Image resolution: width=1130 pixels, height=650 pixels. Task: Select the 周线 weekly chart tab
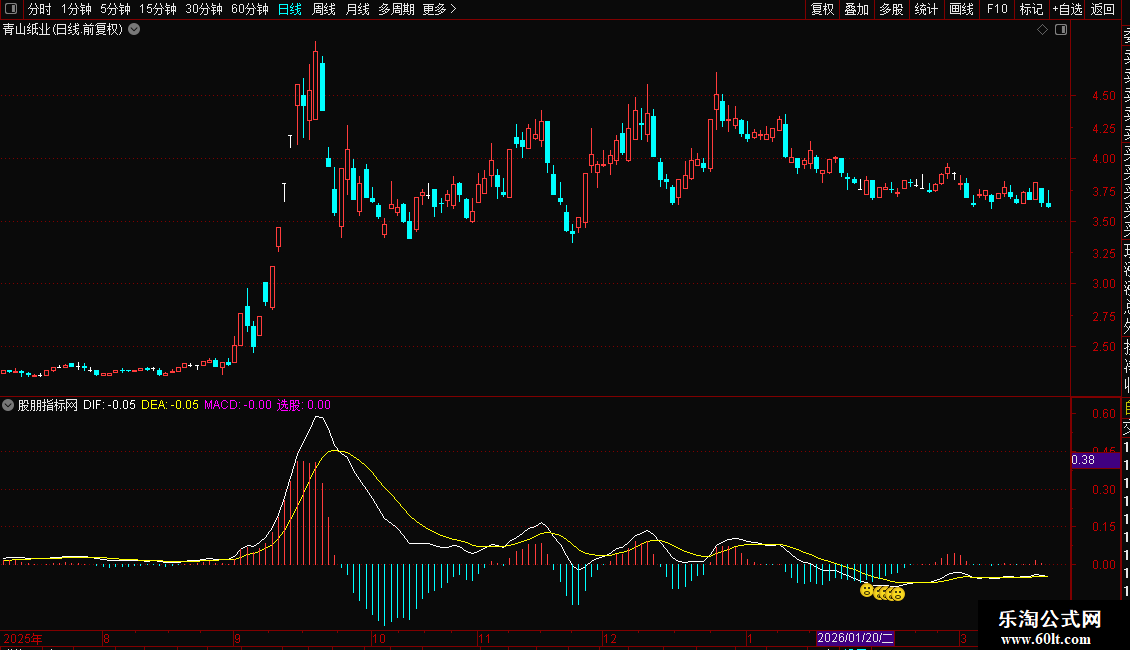324,9
